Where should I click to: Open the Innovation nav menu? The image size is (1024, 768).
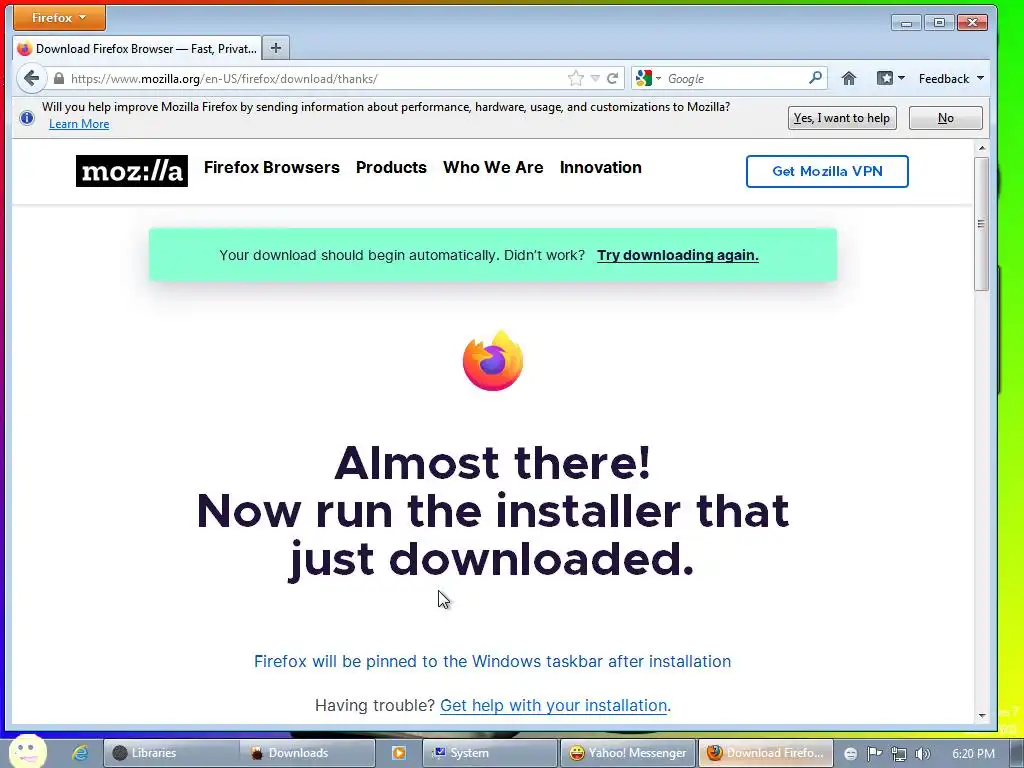pyautogui.click(x=601, y=167)
